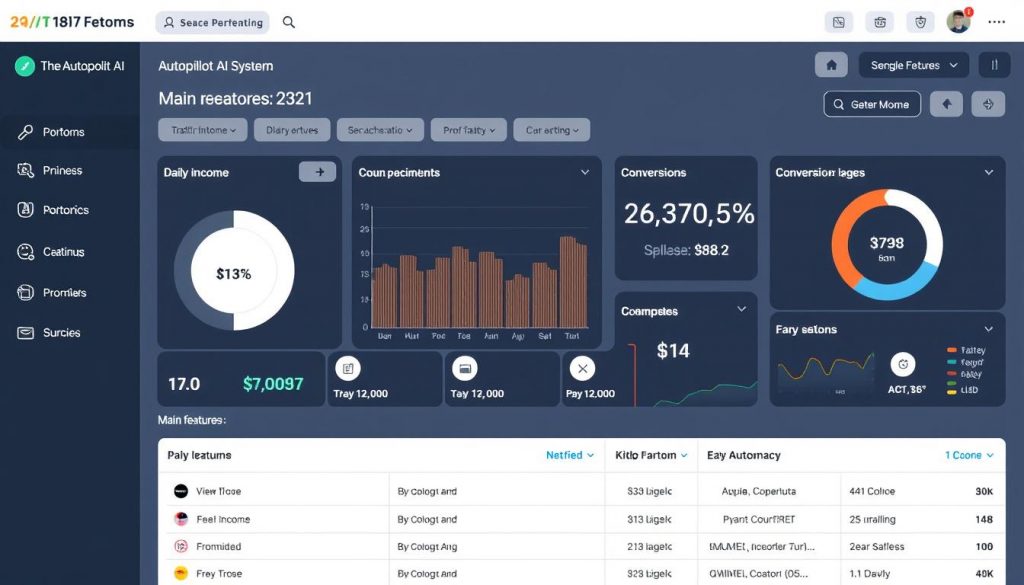Click the green Autopilot AI logo icon
Image resolution: width=1024 pixels, height=585 pixels.
tap(25, 66)
